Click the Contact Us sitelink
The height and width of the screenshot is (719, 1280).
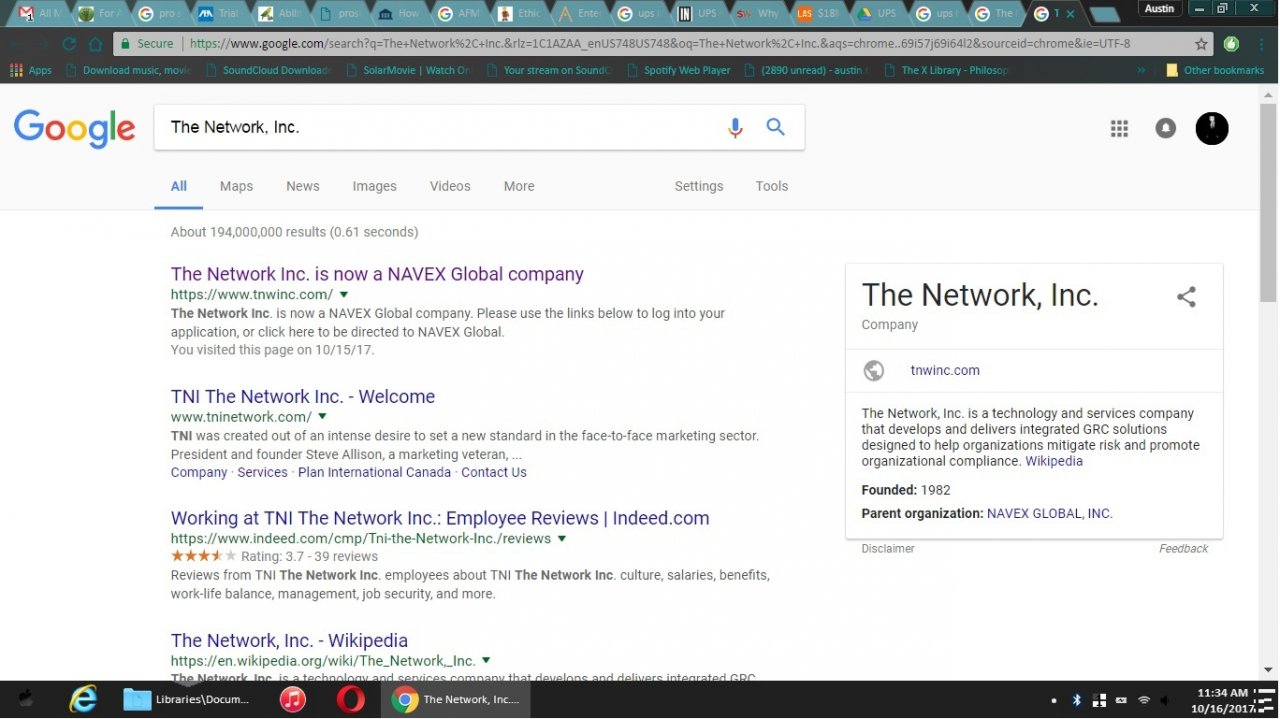coord(494,472)
